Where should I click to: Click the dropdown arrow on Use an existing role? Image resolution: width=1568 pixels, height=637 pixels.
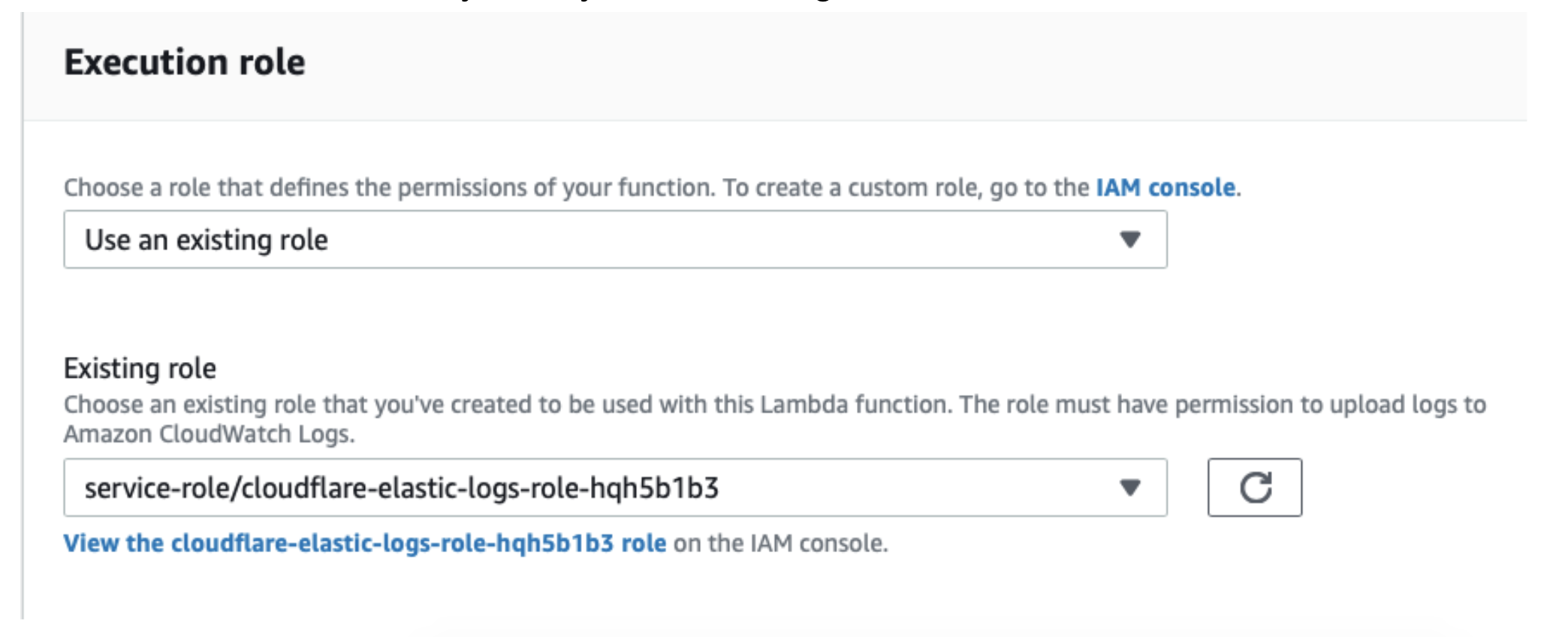click(x=1129, y=239)
